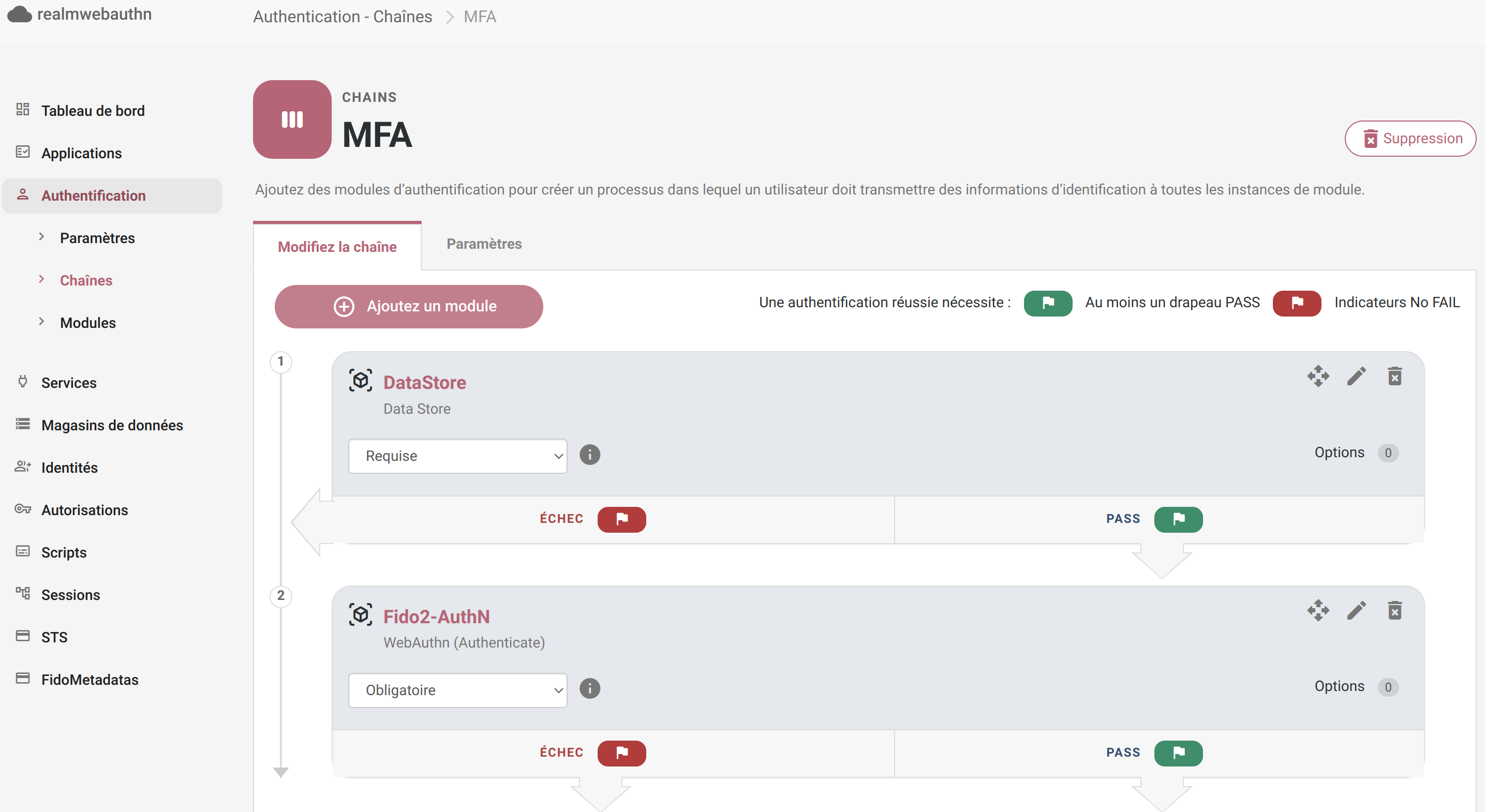Click the Suppression button
1485x812 pixels.
(1410, 138)
